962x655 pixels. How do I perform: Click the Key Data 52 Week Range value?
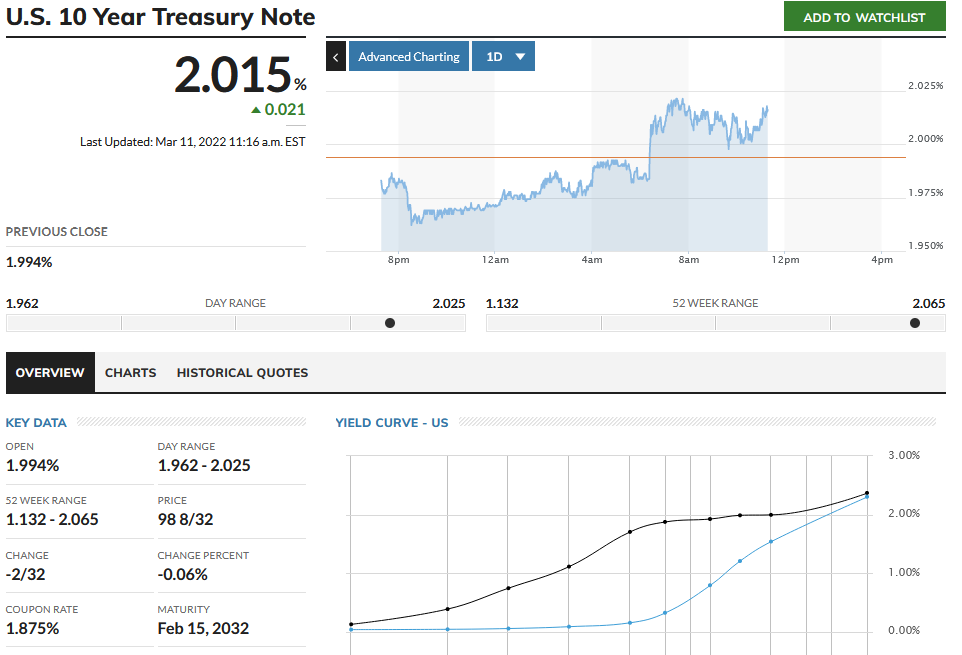pyautogui.click(x=52, y=519)
